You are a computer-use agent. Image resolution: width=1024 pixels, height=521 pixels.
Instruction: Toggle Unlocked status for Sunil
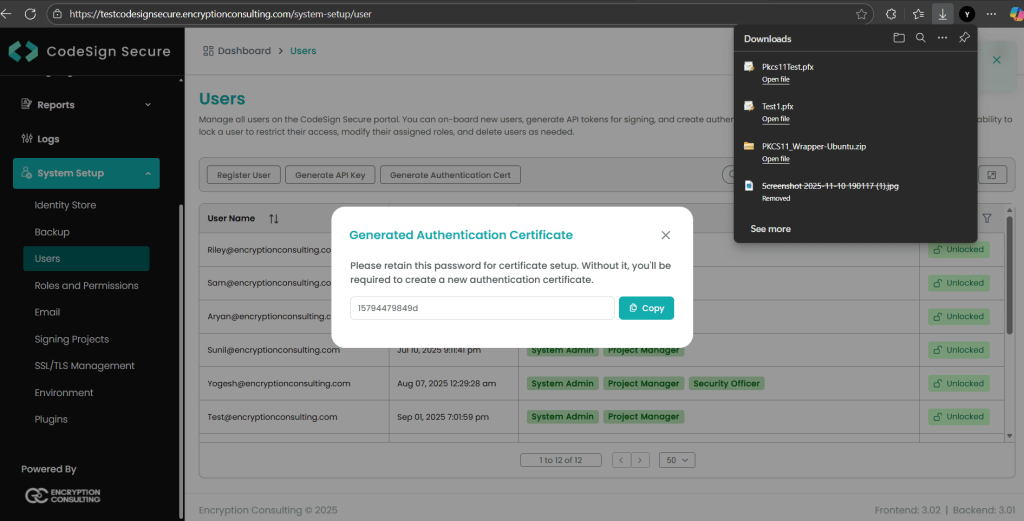click(x=959, y=350)
